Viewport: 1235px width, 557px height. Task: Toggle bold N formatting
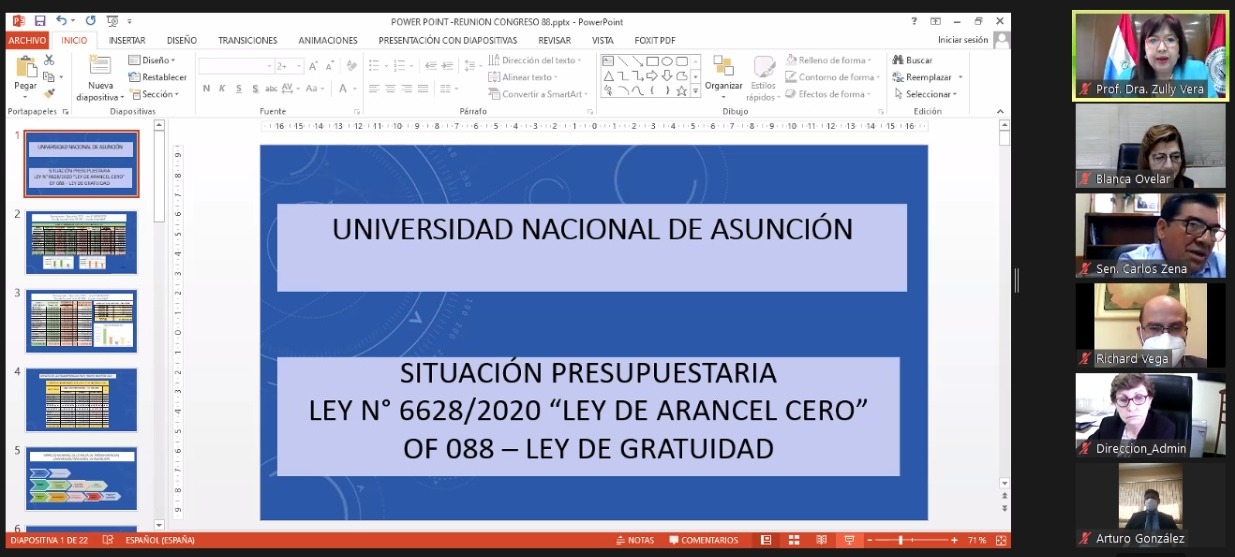coord(207,88)
